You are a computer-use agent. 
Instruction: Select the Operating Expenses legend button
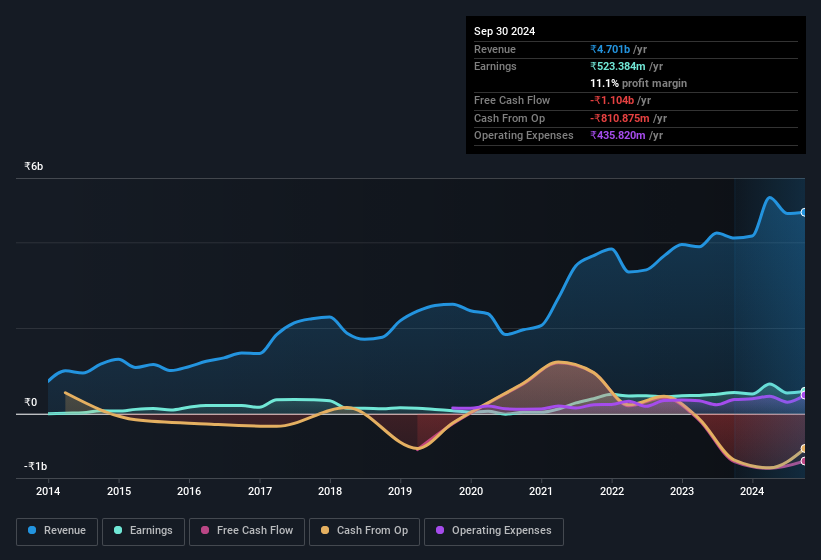494,530
